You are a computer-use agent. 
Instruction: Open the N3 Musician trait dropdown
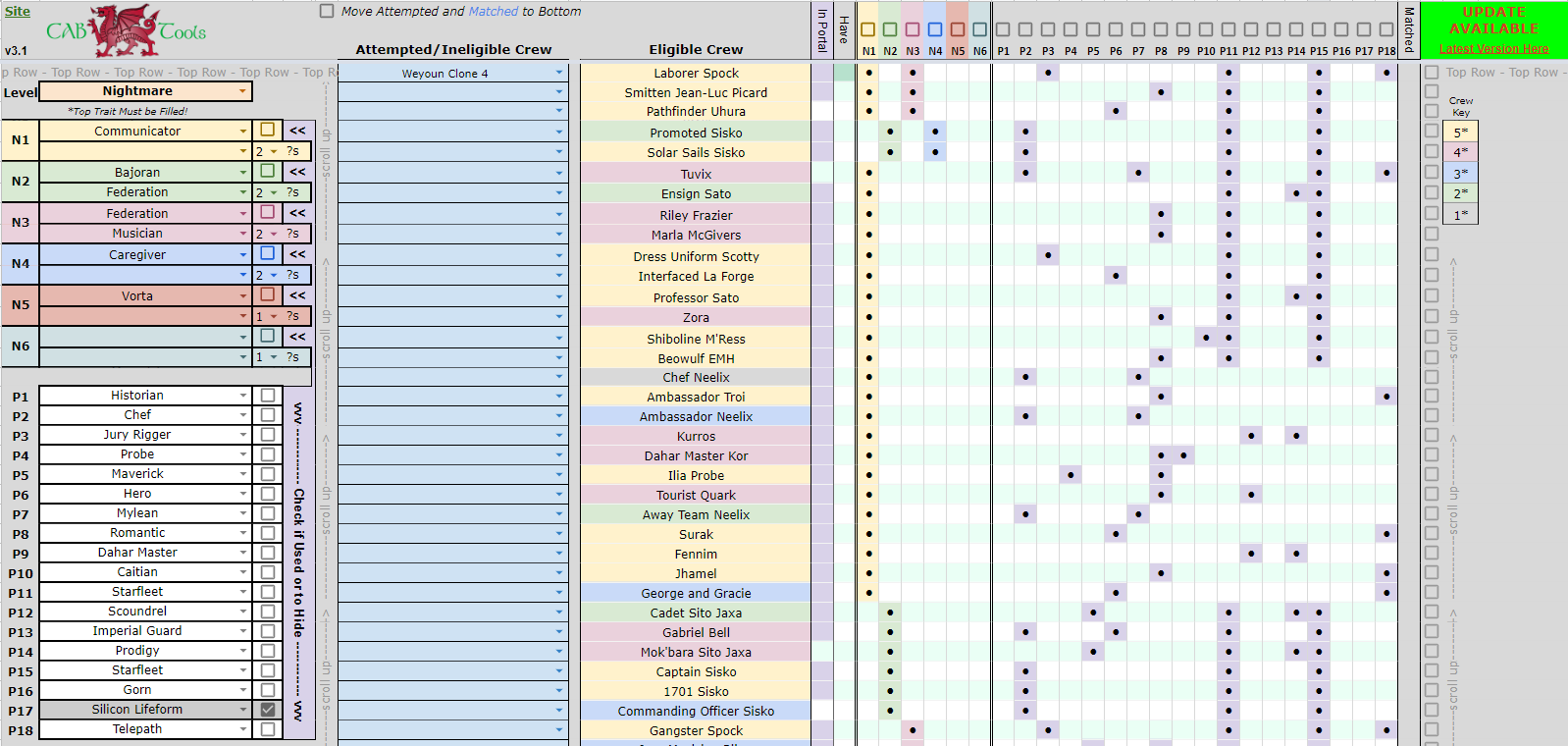coord(243,234)
